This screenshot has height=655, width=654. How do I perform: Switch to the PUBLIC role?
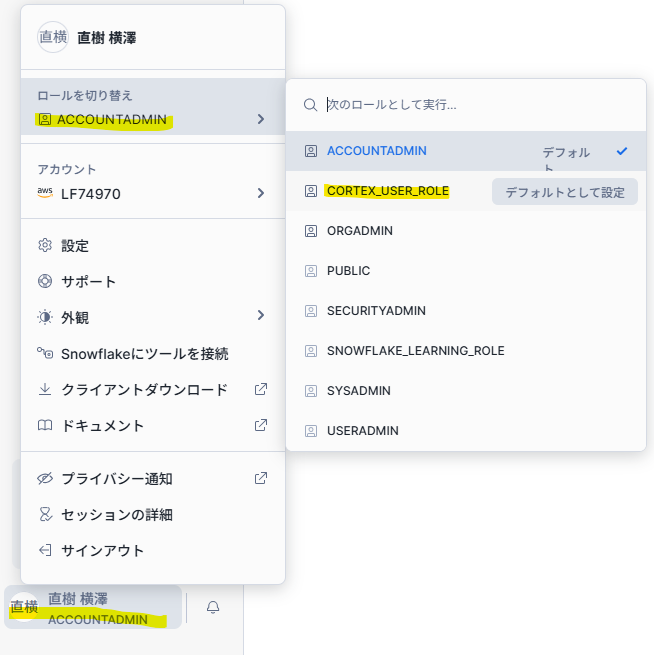[466, 271]
